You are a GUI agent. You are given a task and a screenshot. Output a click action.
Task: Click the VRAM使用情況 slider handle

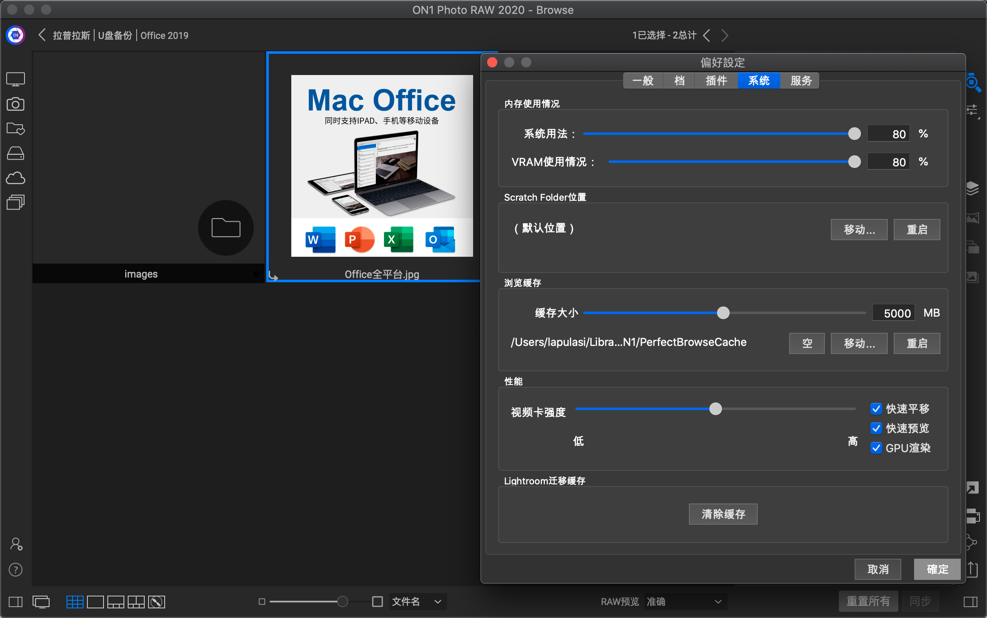pos(854,162)
